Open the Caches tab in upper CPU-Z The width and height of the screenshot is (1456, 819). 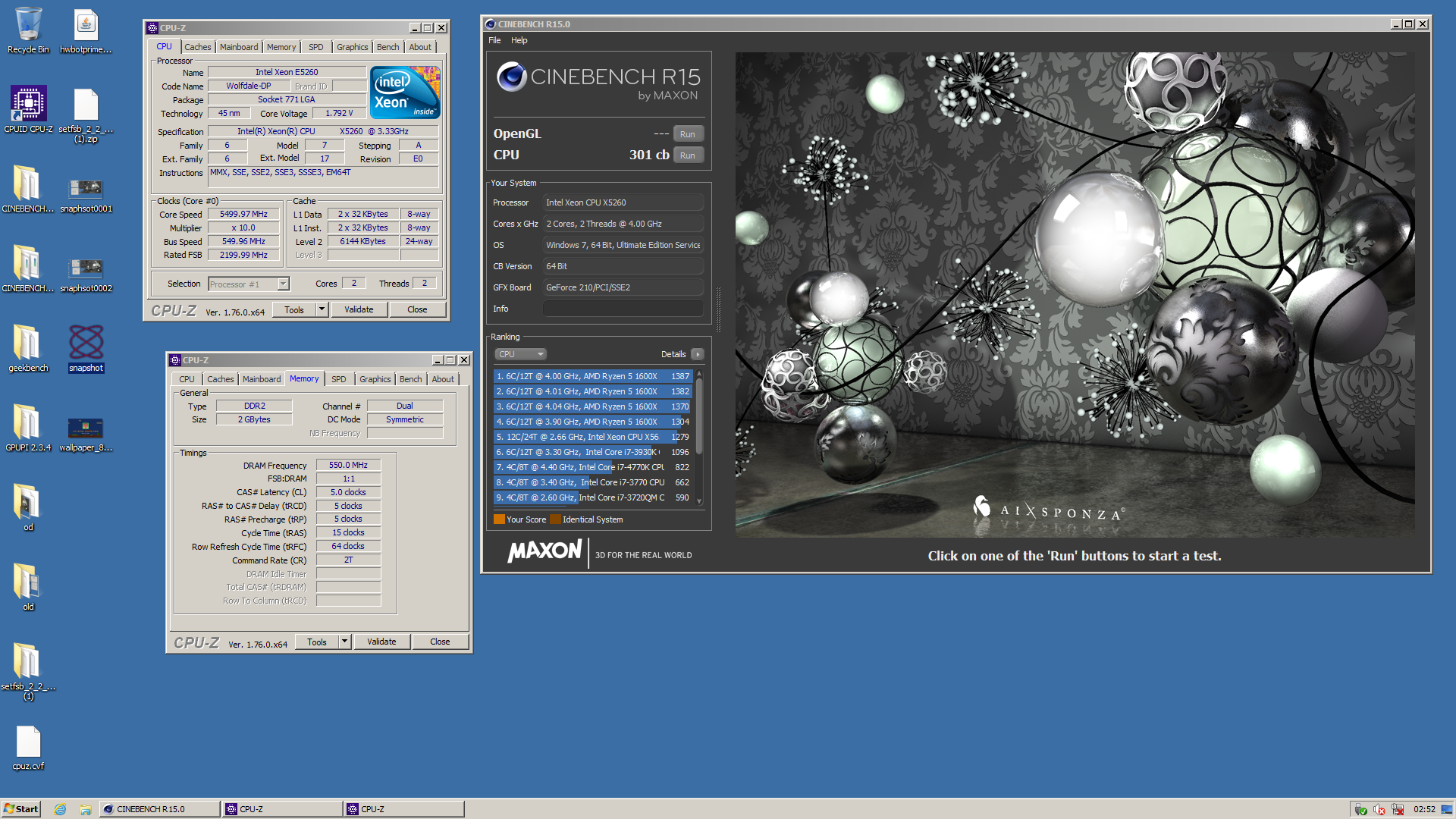point(198,47)
